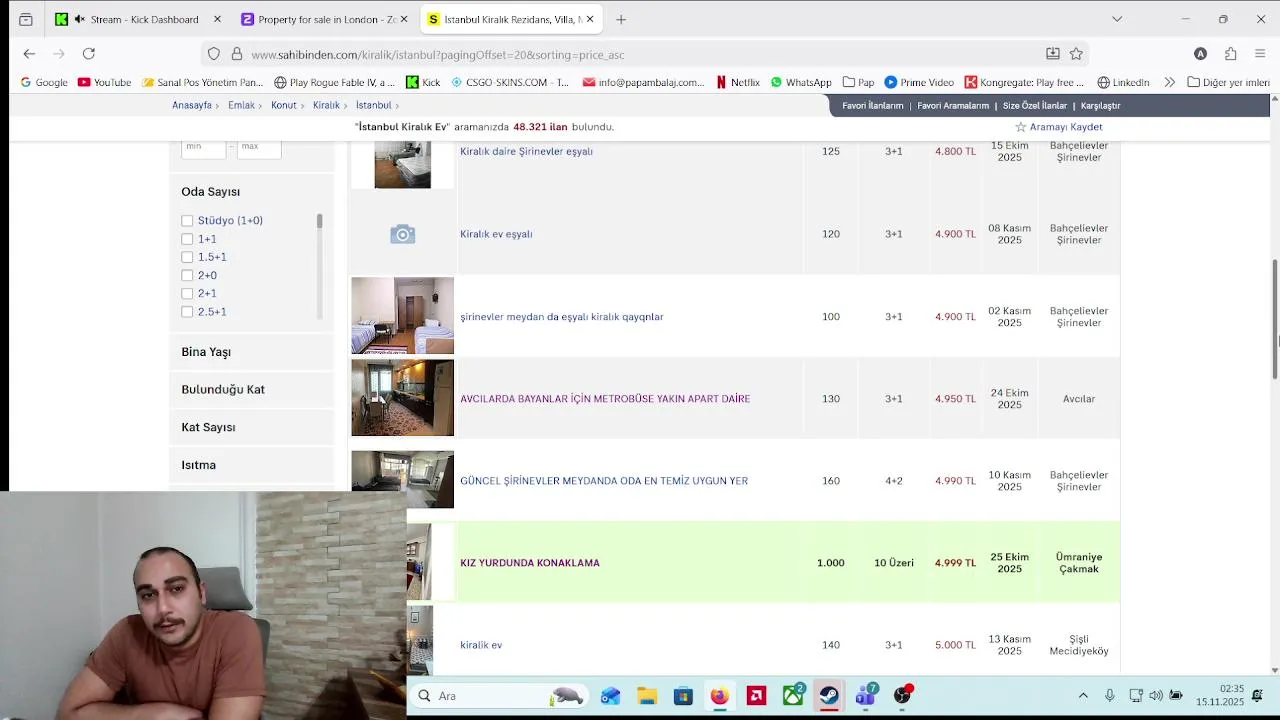Show more bookmarks with the chevron
Screen dimensions: 1280x720
[1169, 82]
